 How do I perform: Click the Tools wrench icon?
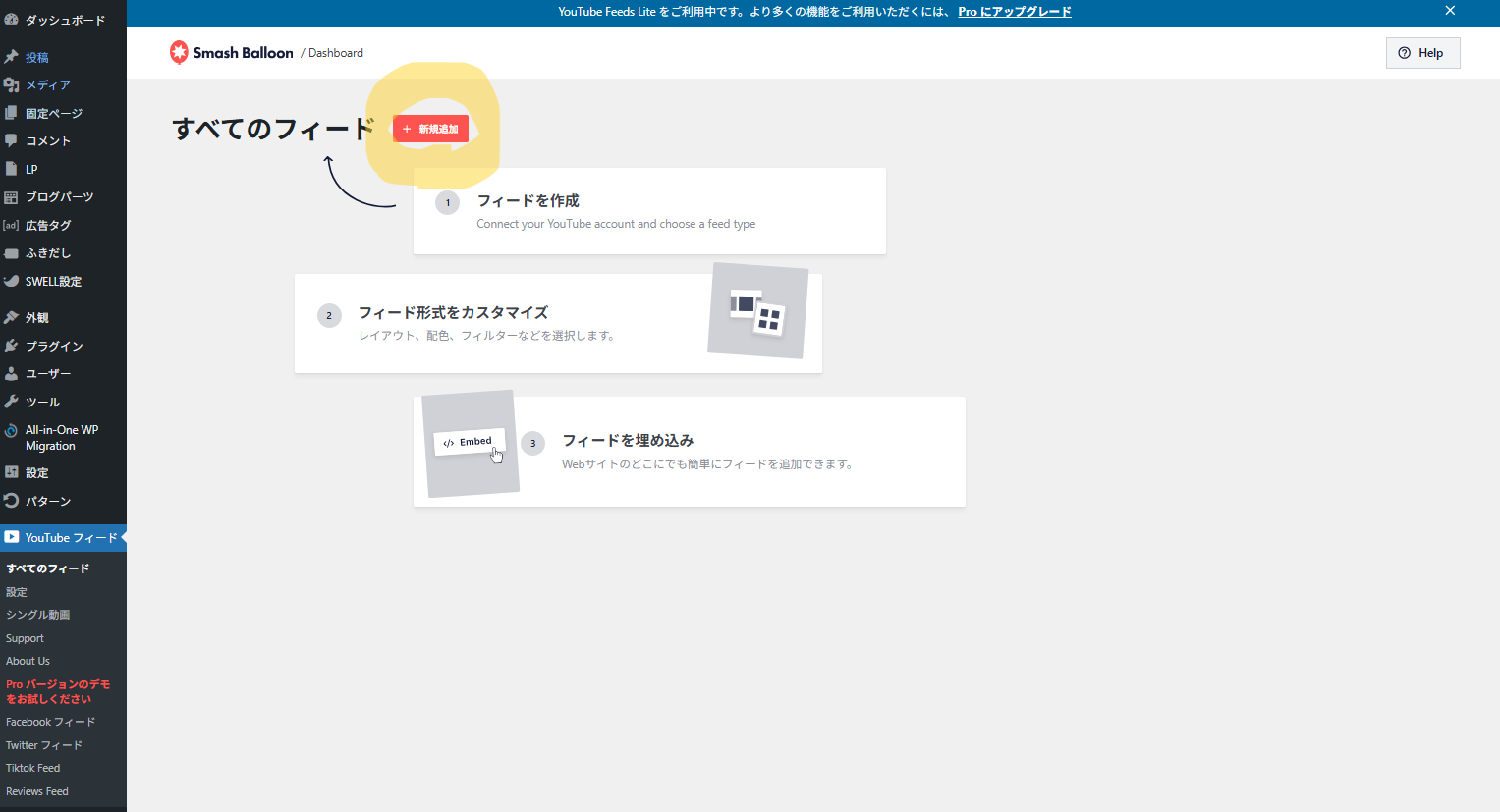coord(12,402)
